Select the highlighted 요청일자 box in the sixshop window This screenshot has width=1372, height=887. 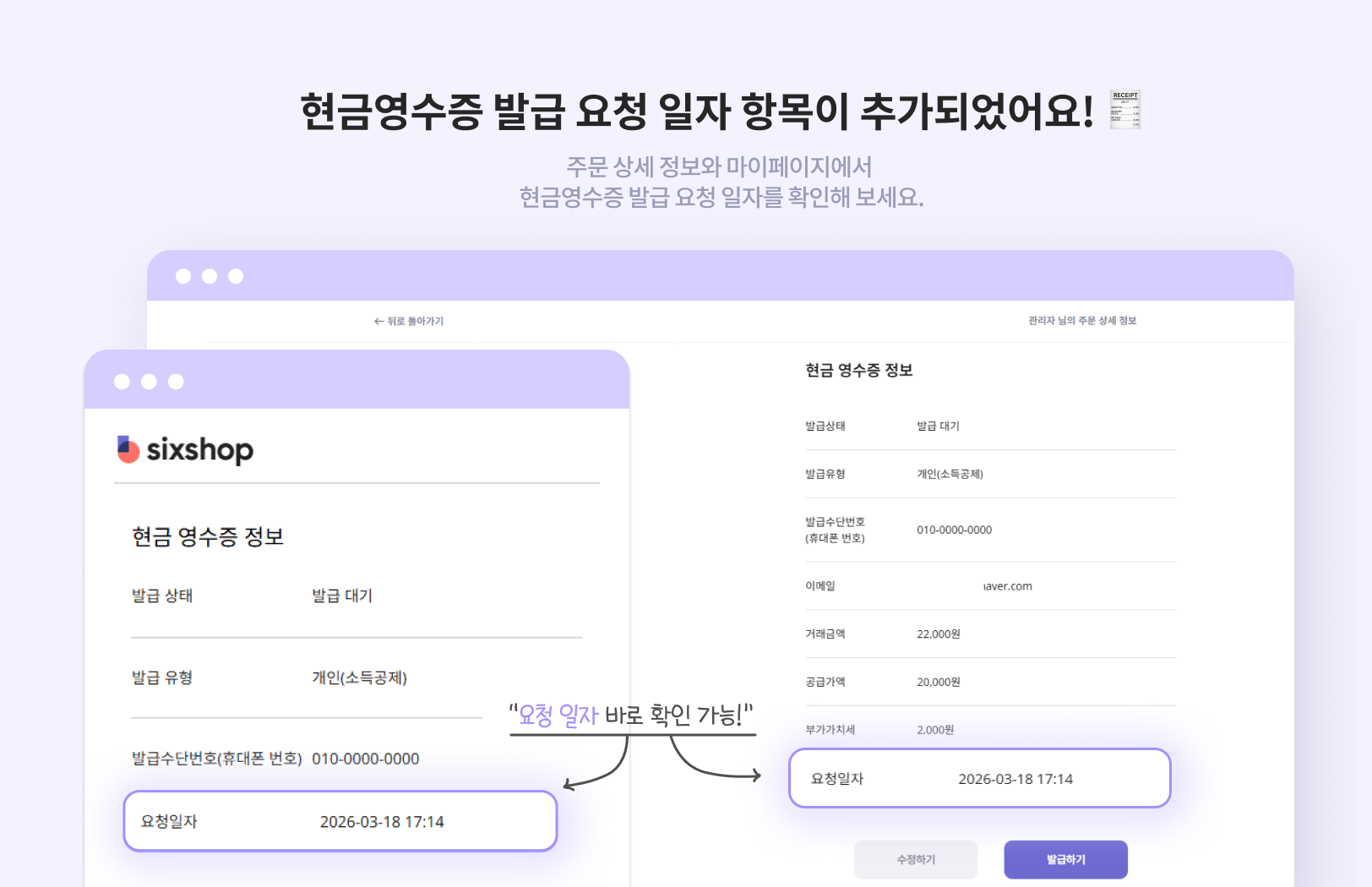click(340, 821)
